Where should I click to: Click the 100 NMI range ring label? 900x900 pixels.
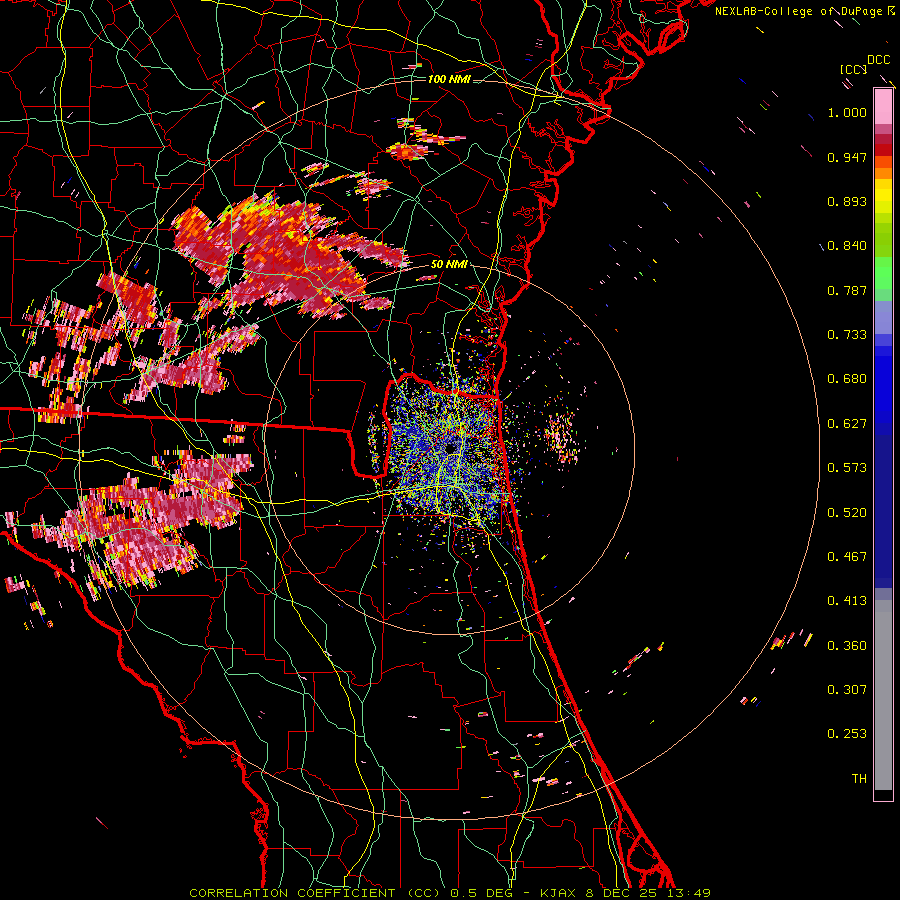click(449, 79)
